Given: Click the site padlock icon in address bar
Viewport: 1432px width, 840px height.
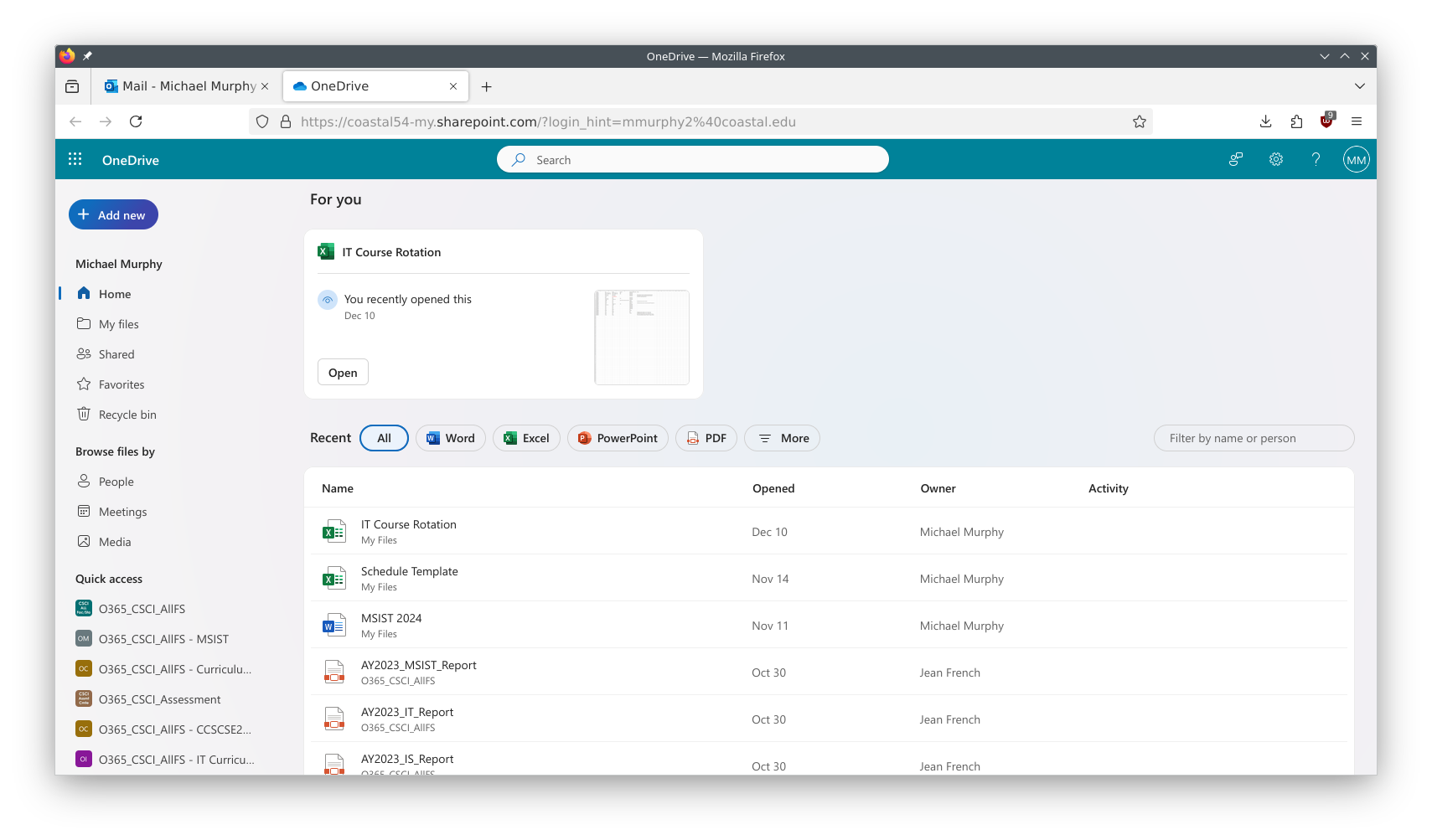Looking at the screenshot, I should [286, 121].
